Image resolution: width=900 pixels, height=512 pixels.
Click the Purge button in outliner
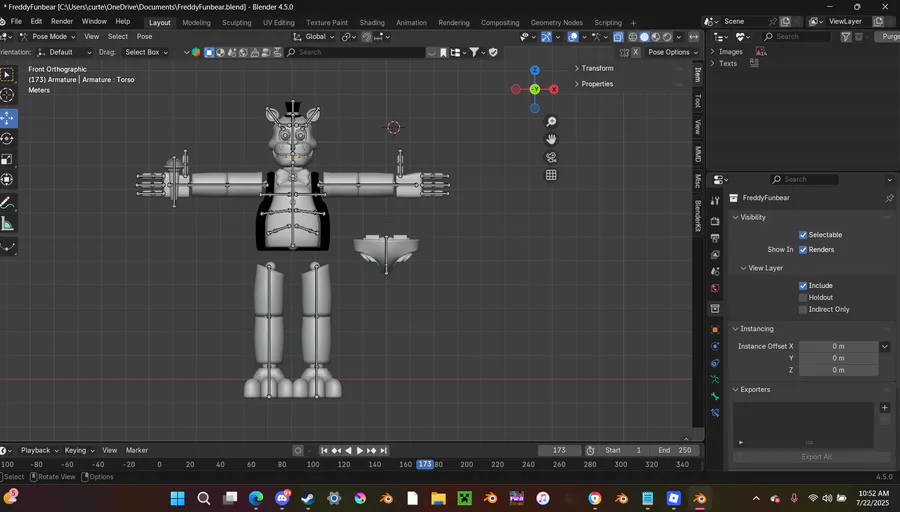(x=890, y=37)
